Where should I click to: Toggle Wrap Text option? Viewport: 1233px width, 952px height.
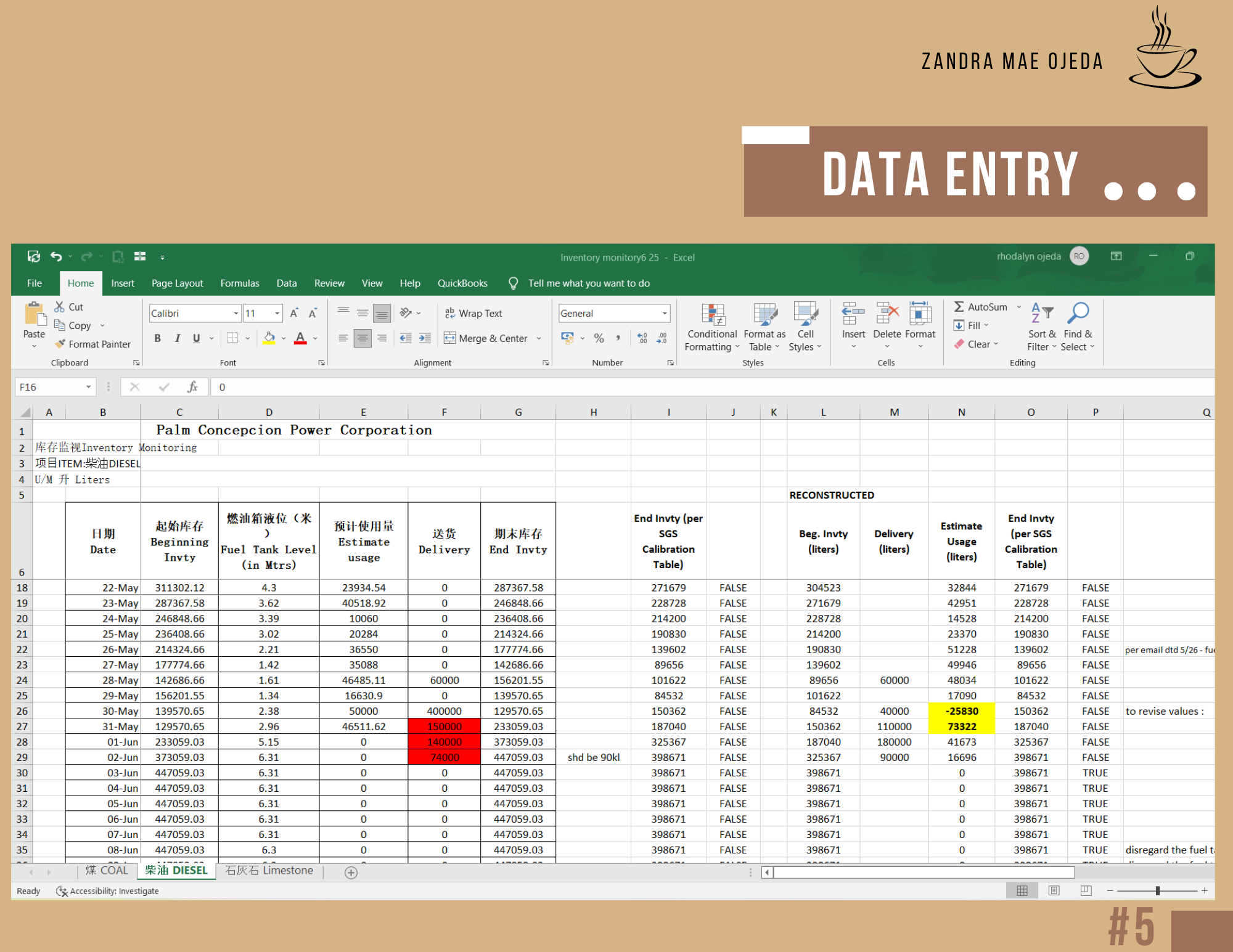(x=473, y=313)
